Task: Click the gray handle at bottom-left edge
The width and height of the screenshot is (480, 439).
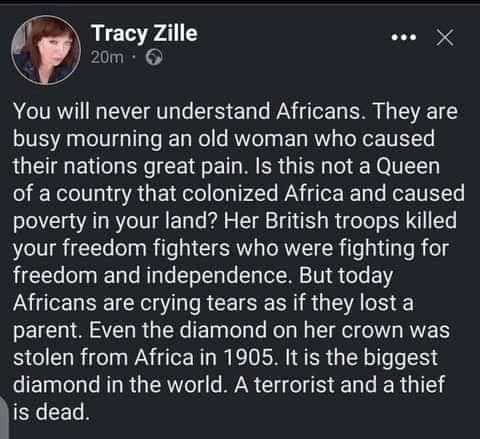Action: click(4, 418)
